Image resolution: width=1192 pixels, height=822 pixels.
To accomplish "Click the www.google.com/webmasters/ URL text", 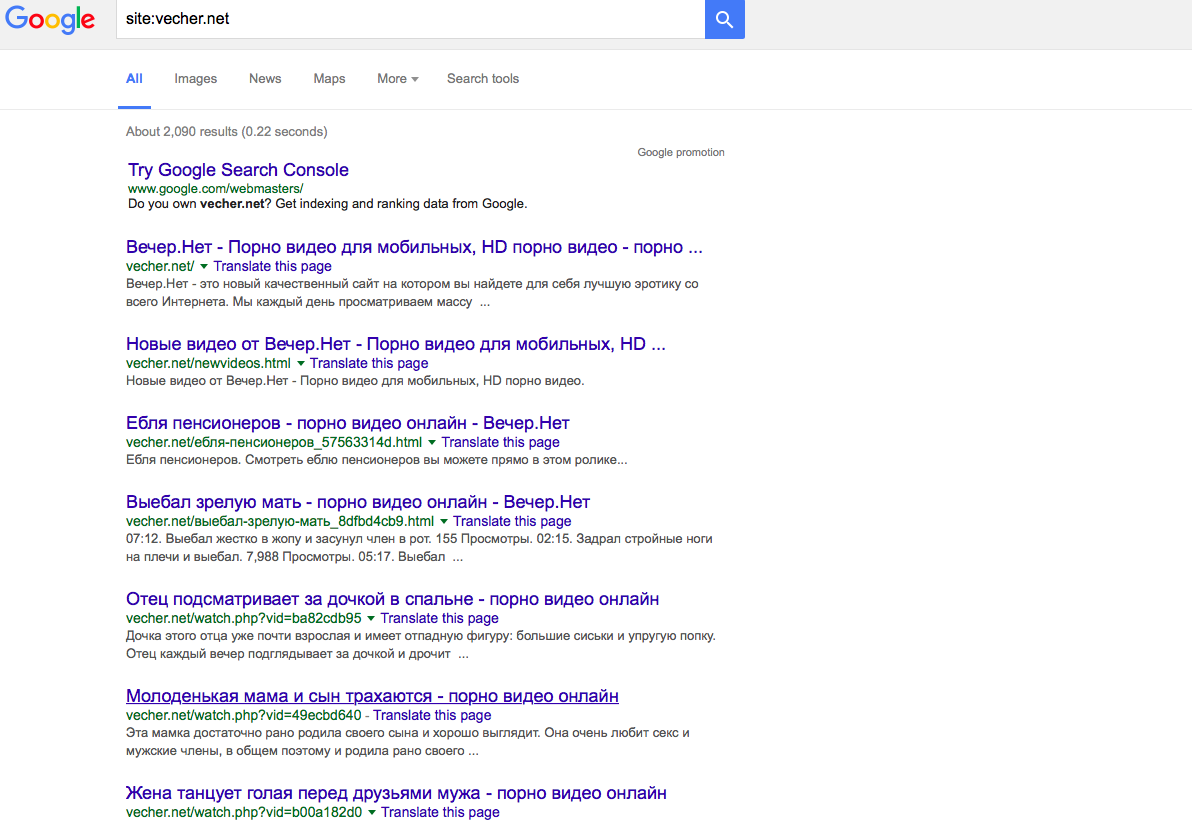I will 215,189.
